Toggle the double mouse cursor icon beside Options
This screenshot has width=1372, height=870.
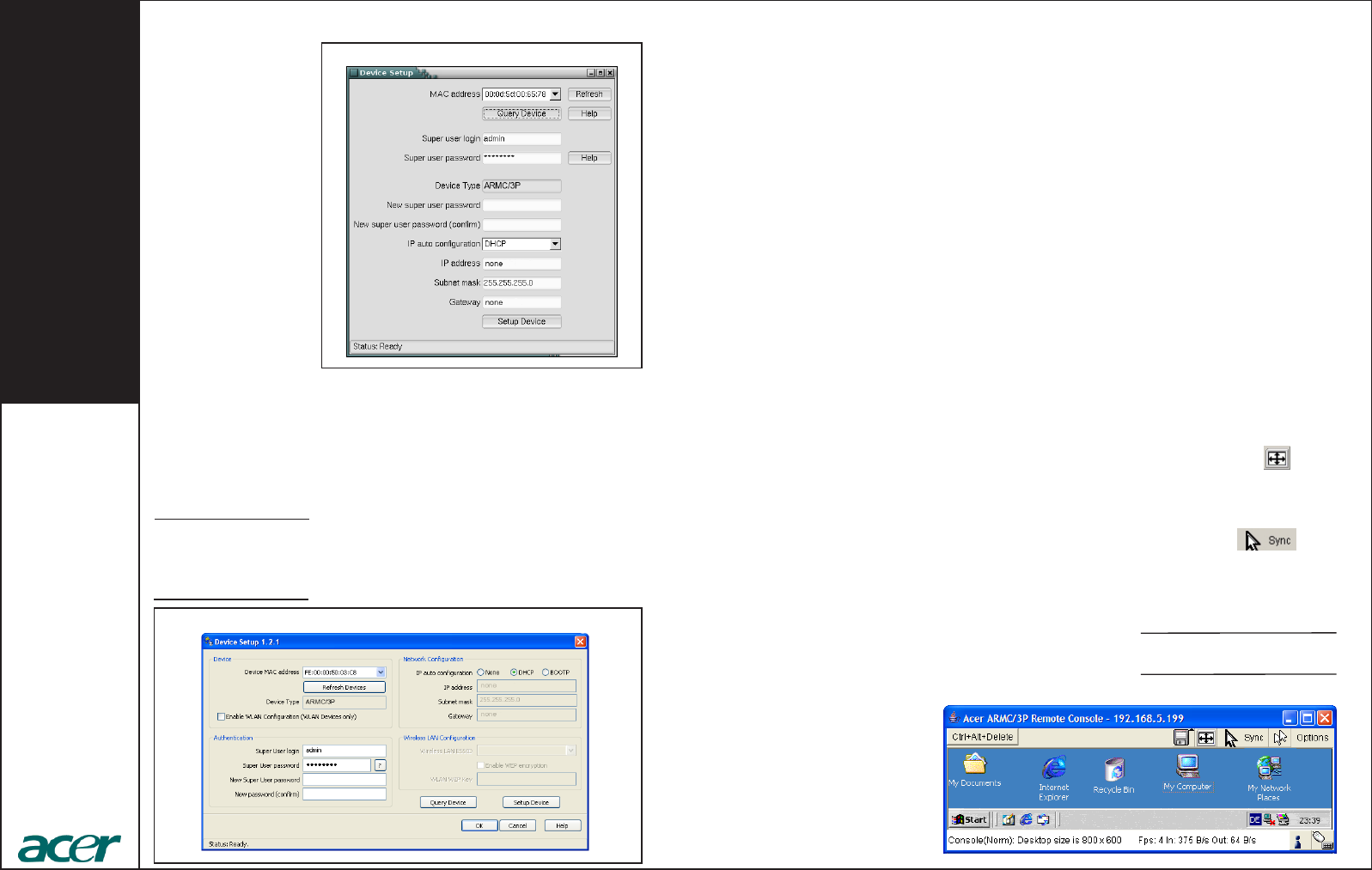1280,738
